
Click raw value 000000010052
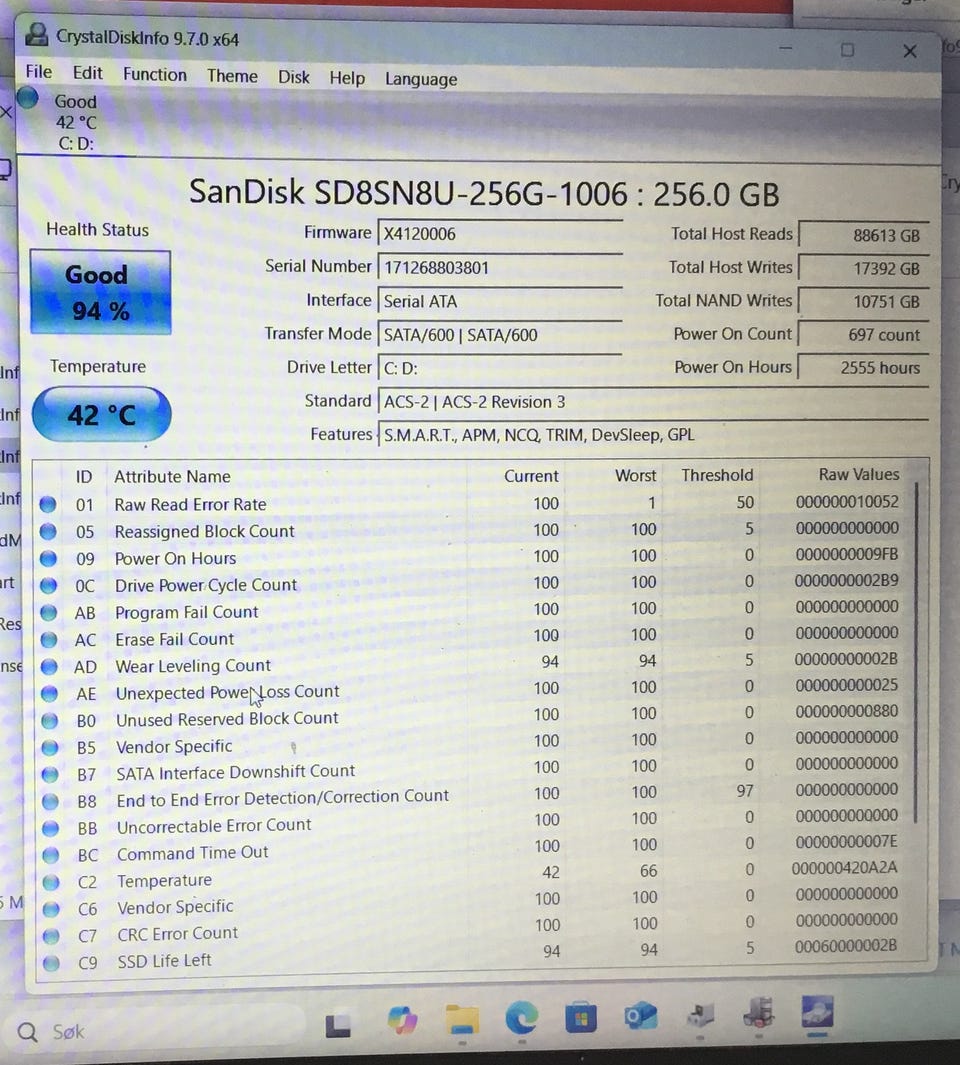tap(847, 502)
